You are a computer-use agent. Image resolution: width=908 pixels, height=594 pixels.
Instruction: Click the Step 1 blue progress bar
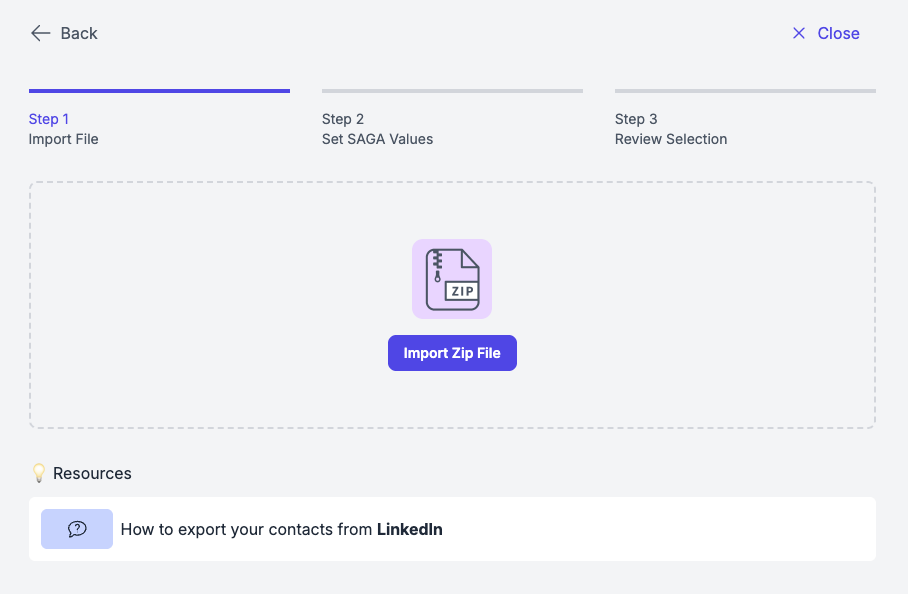click(x=159, y=91)
